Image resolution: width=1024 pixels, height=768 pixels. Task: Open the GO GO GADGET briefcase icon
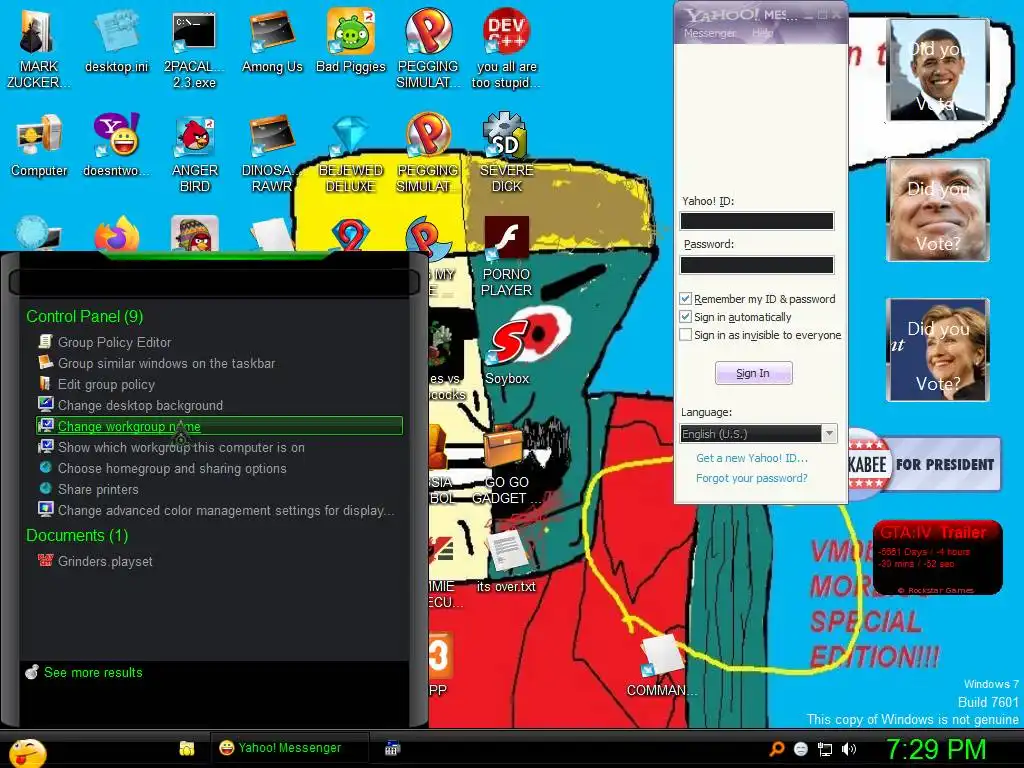[506, 465]
